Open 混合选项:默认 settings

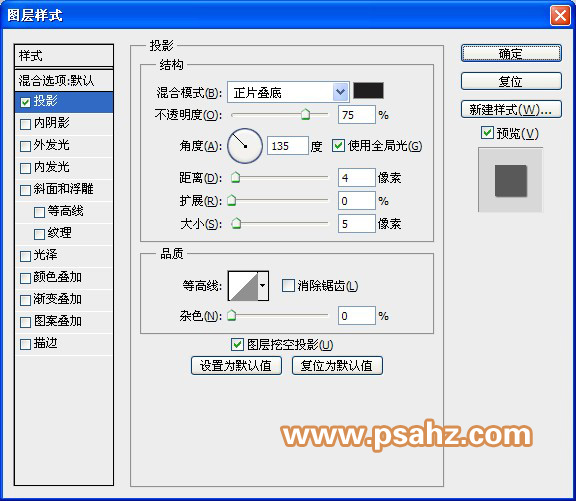64,80
